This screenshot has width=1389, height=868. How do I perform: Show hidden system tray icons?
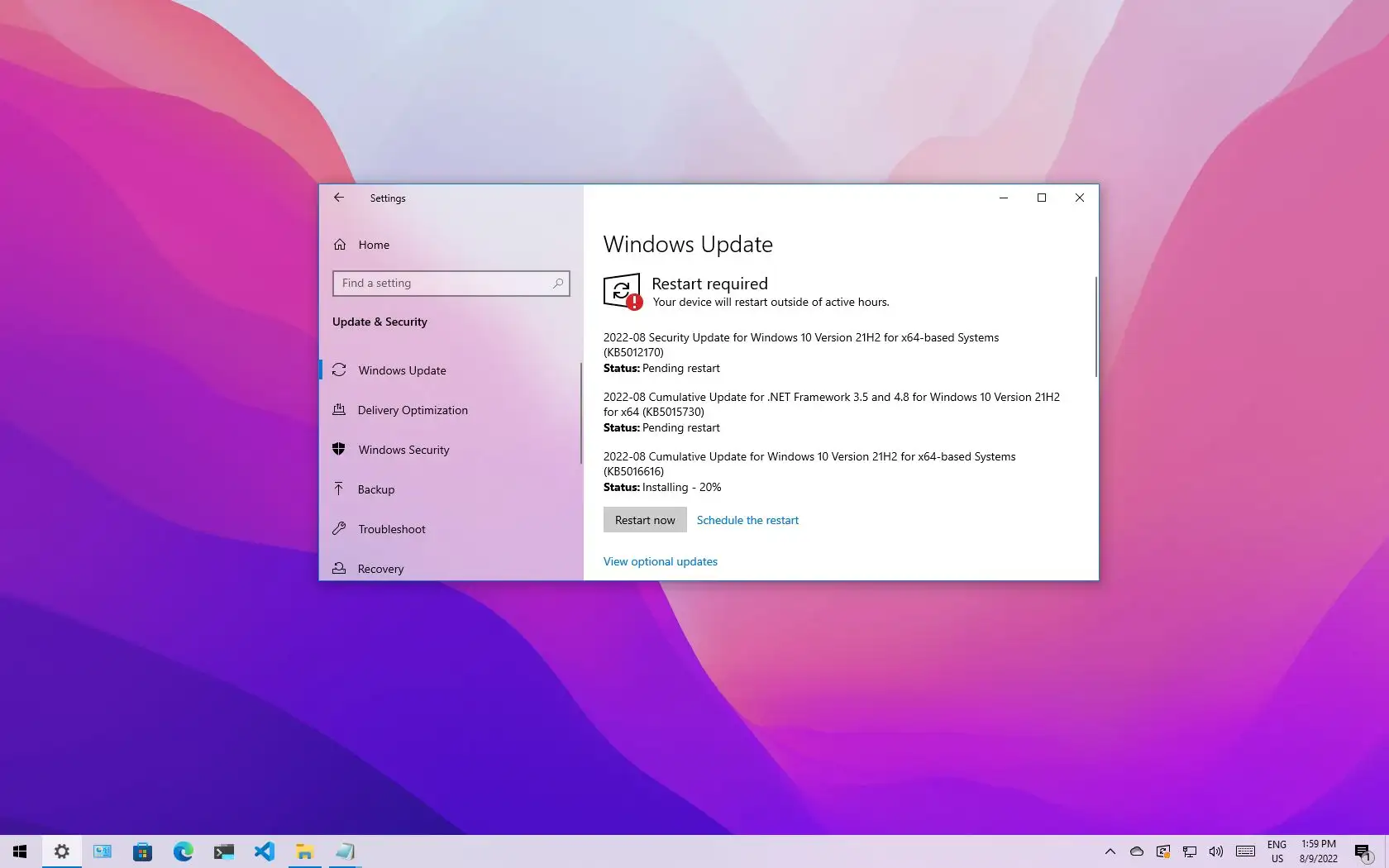(1110, 851)
